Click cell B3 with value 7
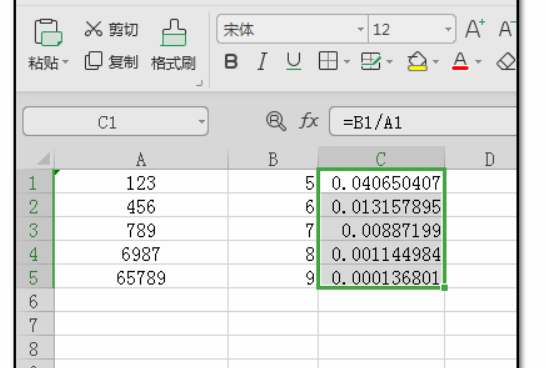 [x=273, y=229]
